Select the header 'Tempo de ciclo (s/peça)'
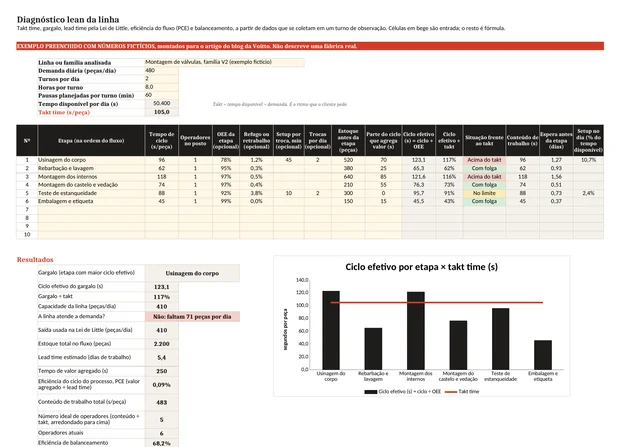The height and width of the screenshot is (447, 620). 161,140
